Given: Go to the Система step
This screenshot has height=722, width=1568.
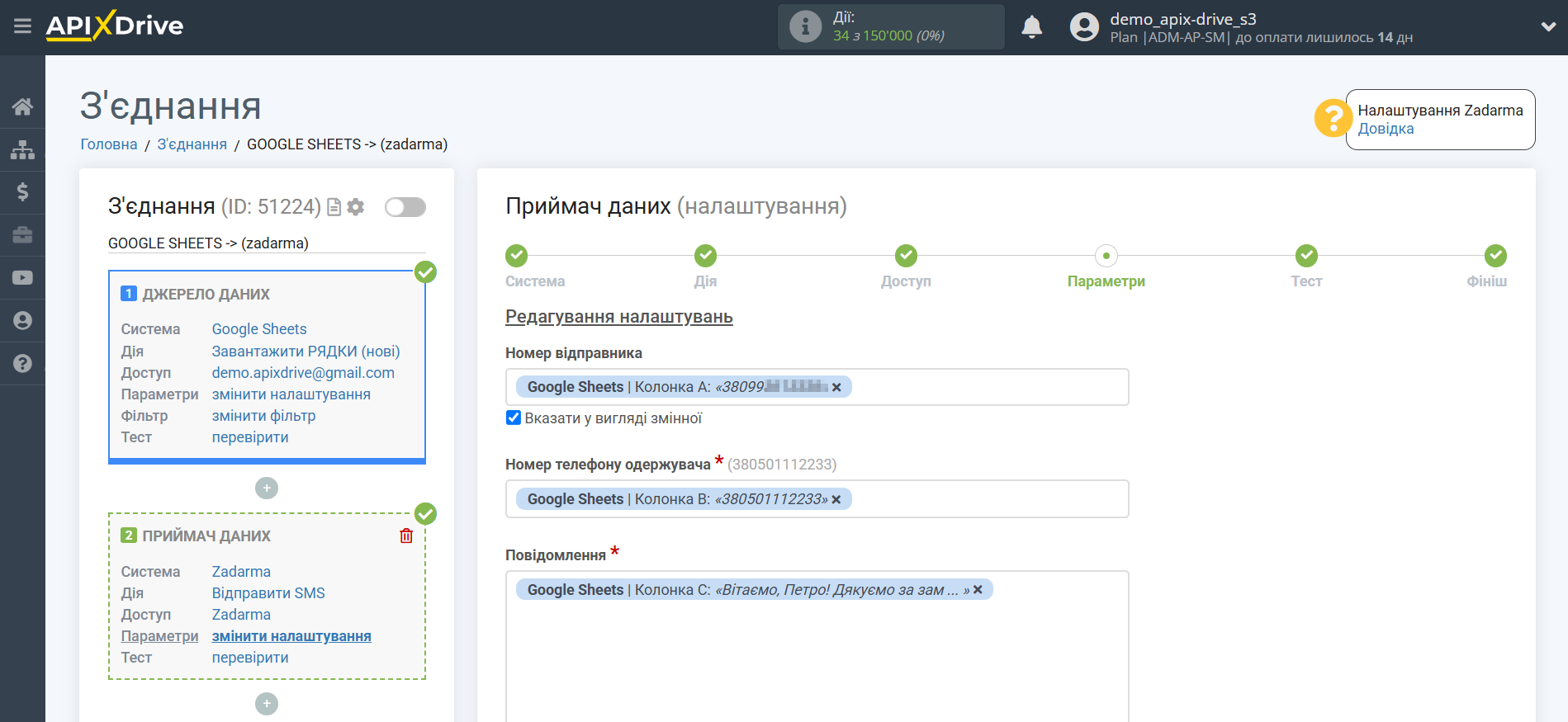Looking at the screenshot, I should point(517,256).
